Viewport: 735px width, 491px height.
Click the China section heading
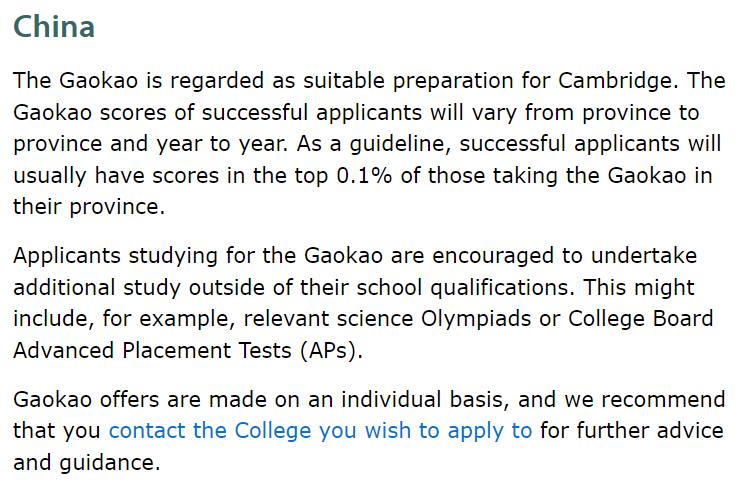pos(54,26)
